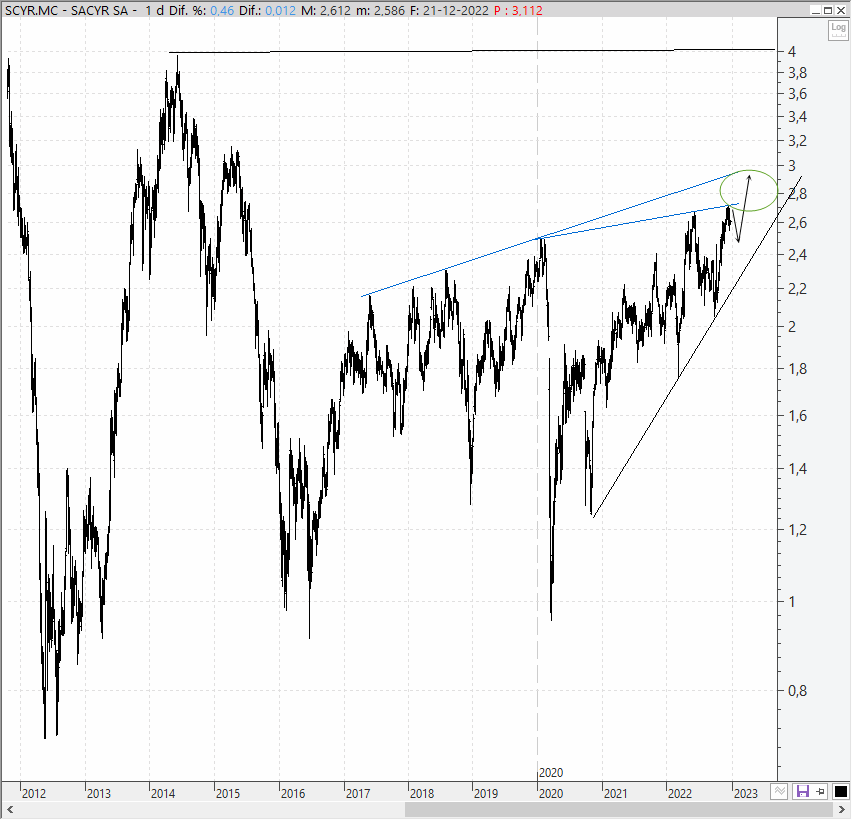Click the 'Dif. %: 0,46' value
Viewport: 852px width, 820px height.
[201, 10]
